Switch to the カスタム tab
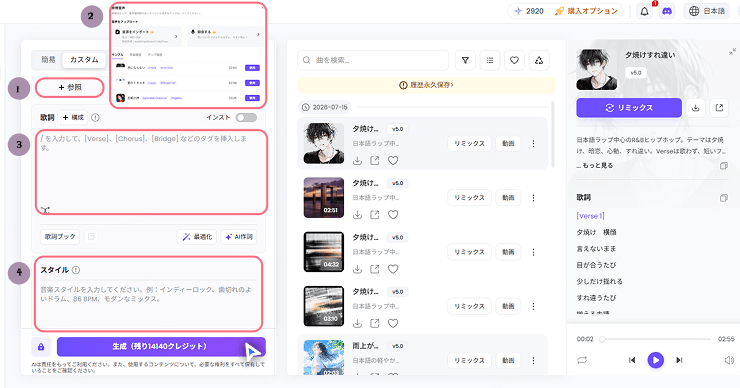 tap(84, 59)
